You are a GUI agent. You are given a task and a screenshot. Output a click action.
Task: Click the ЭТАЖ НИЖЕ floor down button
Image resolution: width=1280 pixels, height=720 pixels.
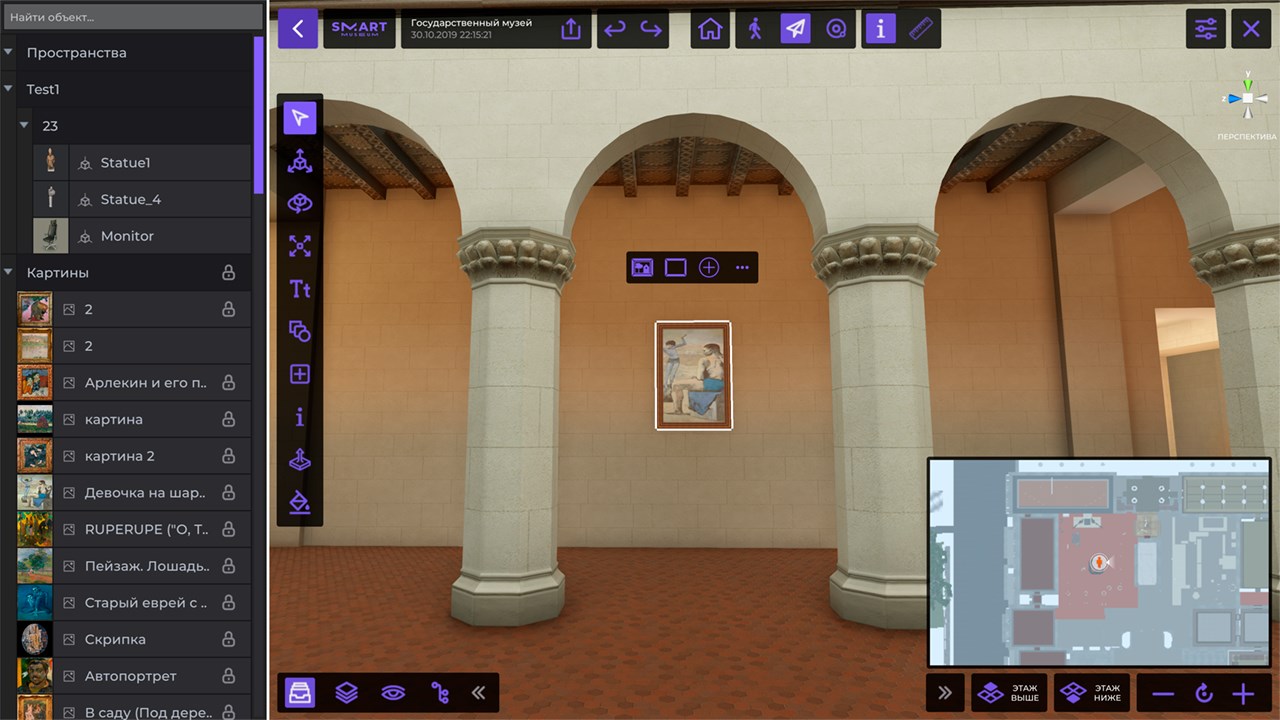[1092, 692]
